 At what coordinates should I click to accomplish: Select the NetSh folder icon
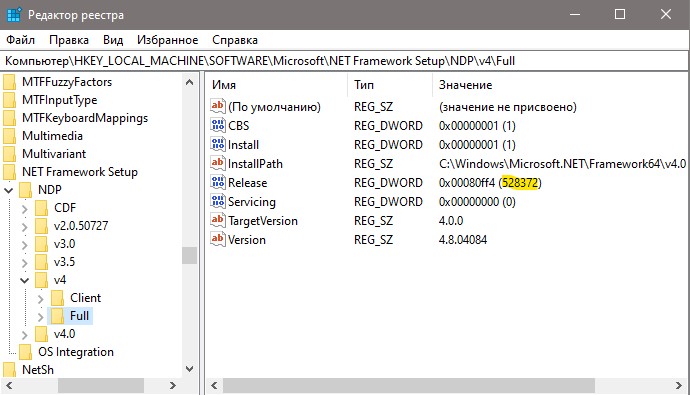[x=9, y=371]
